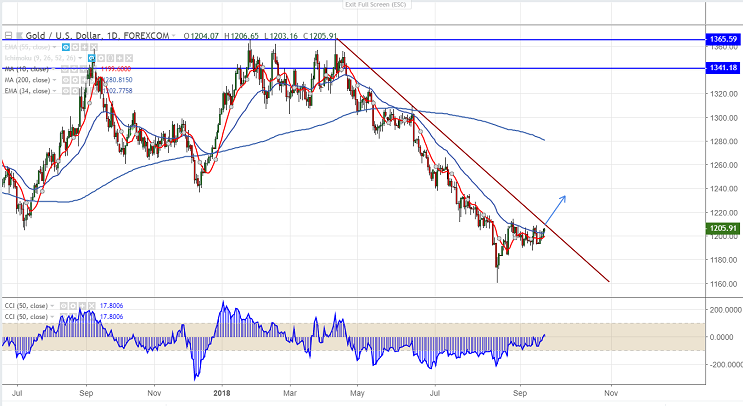Click the current price label 1205.91
This screenshot has height=406, width=743.
724,228
